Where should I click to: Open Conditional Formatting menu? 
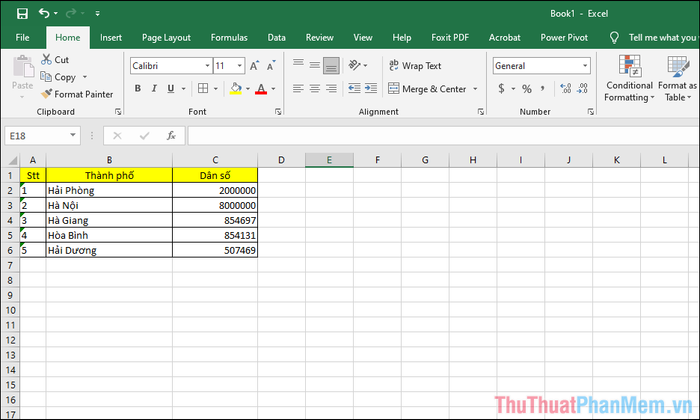coord(629,78)
